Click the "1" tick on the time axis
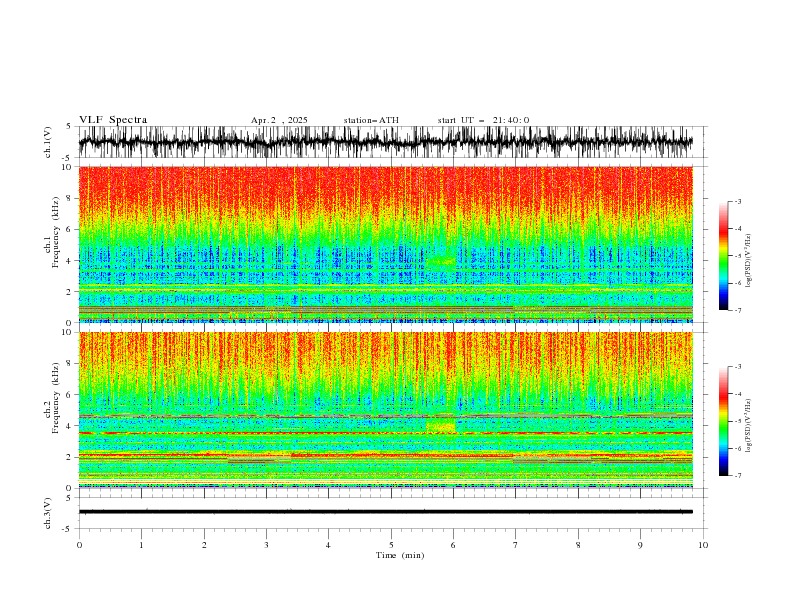This screenshot has width=792, height=612. pyautogui.click(x=141, y=545)
